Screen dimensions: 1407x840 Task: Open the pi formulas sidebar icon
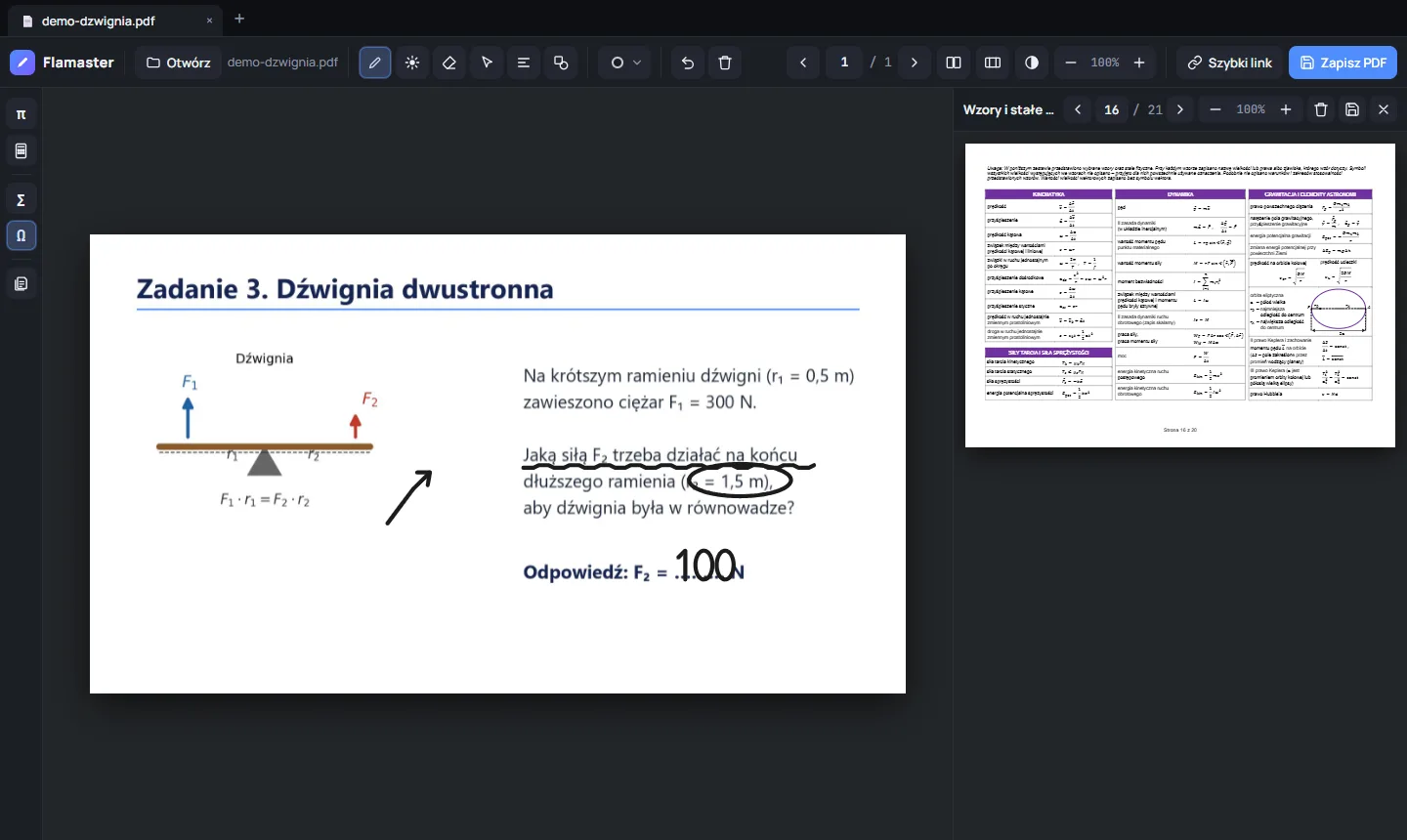pos(21,114)
